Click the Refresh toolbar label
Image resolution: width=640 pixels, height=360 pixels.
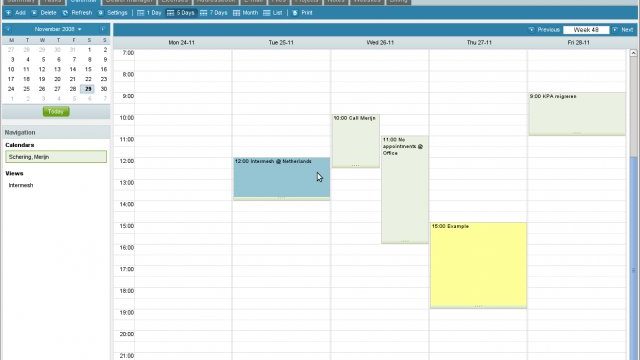pos(82,13)
